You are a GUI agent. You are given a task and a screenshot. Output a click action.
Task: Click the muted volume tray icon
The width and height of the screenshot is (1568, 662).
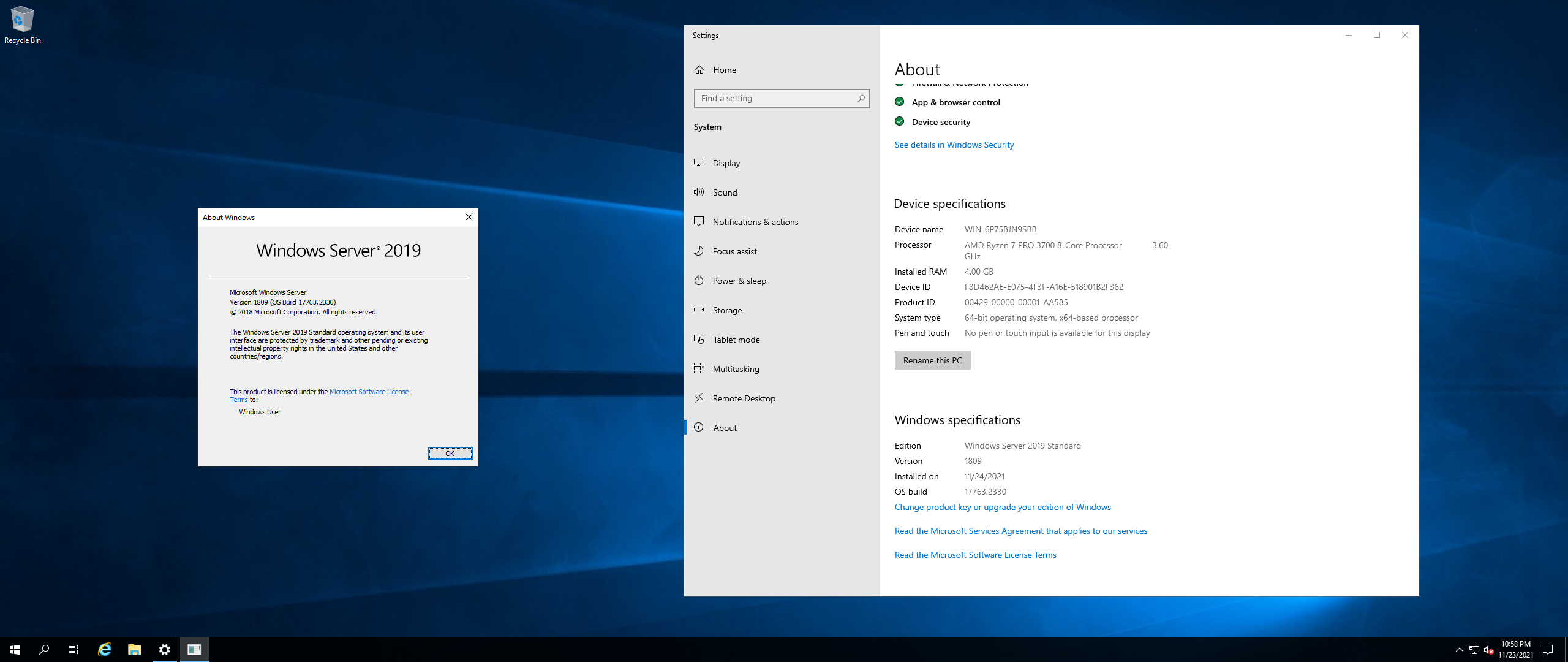(1488, 650)
